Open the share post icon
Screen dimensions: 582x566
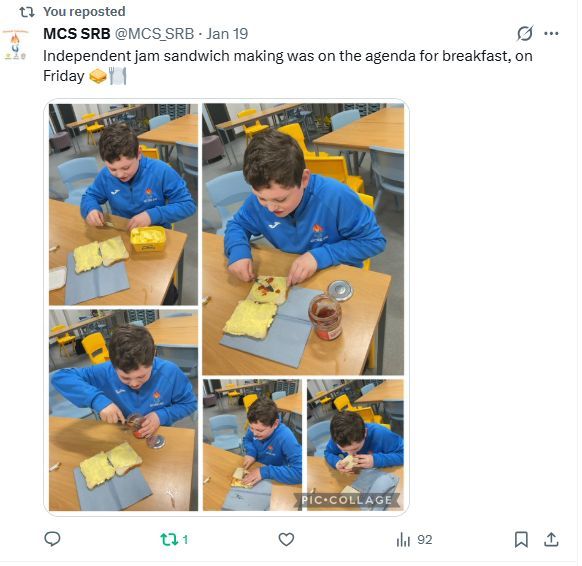(x=551, y=539)
